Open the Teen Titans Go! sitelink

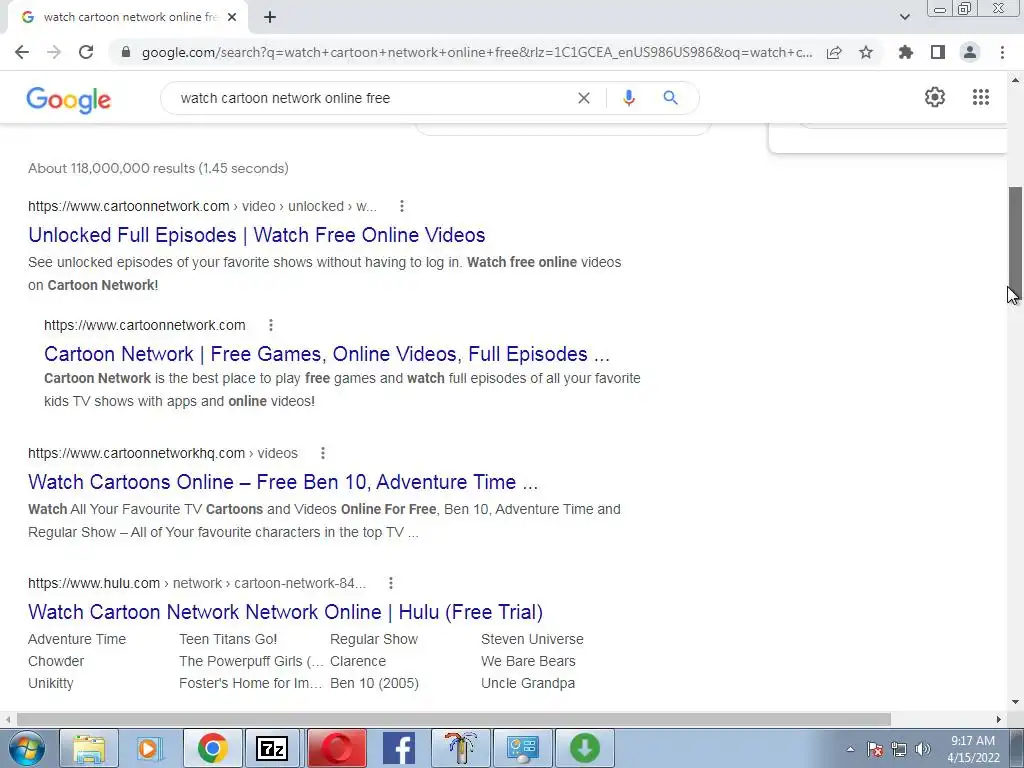(228, 639)
